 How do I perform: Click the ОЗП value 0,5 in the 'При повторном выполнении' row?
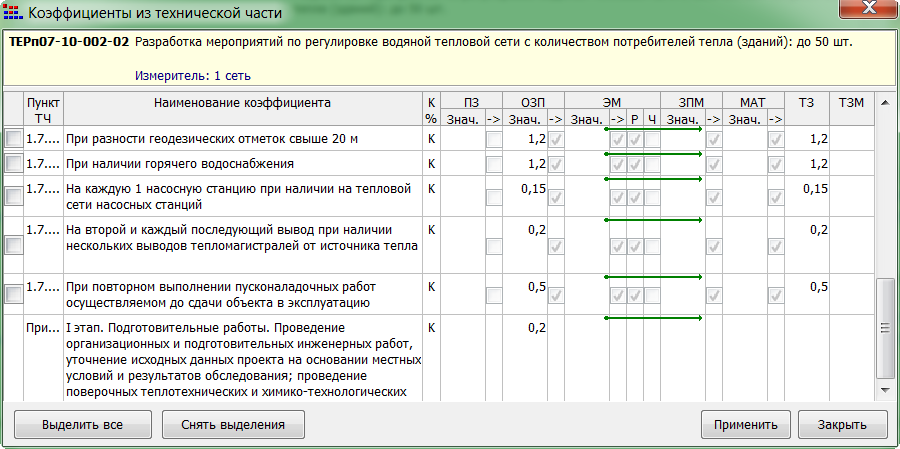pyautogui.click(x=537, y=287)
